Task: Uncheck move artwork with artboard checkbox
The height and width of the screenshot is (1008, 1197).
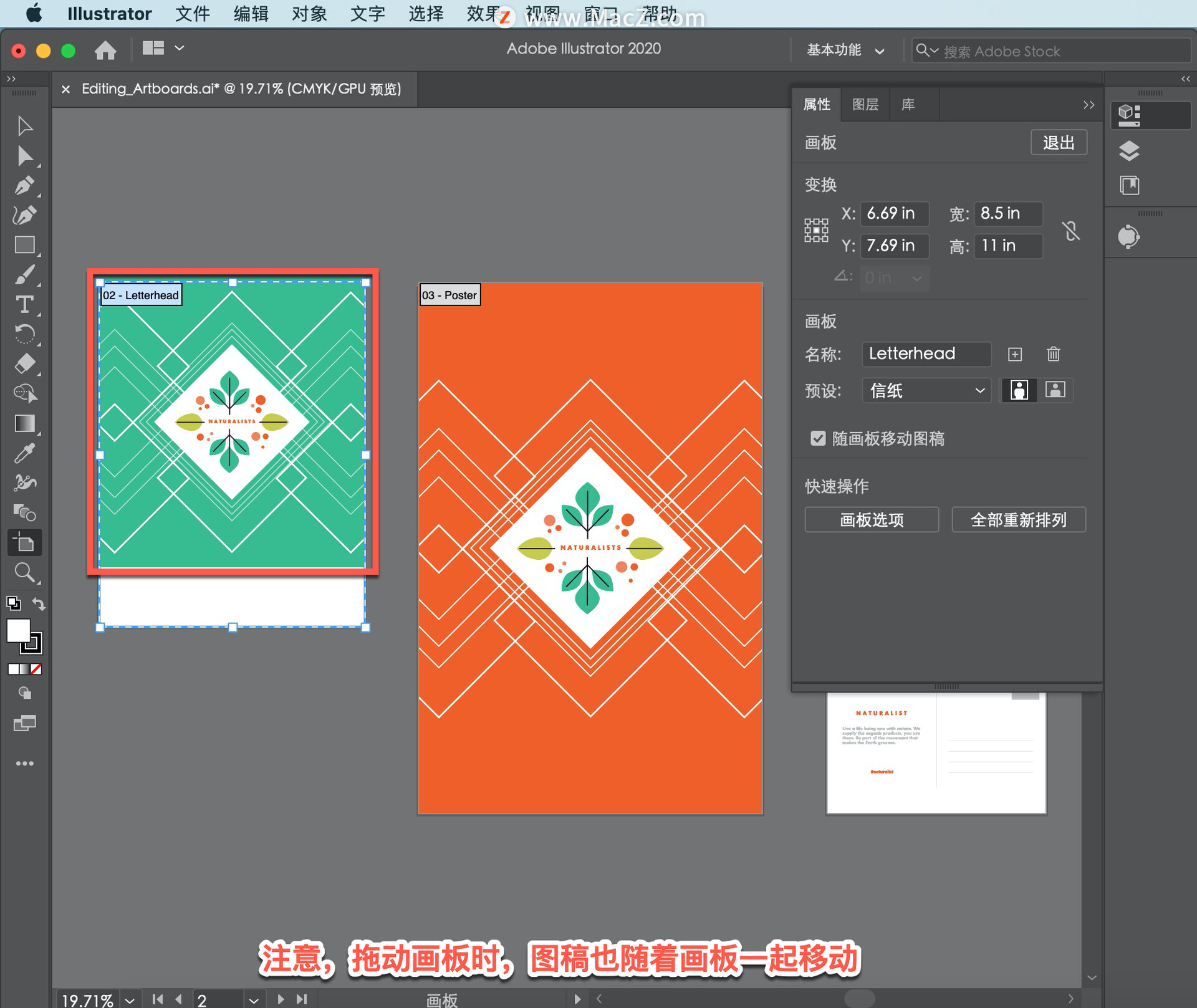Action: coord(818,438)
